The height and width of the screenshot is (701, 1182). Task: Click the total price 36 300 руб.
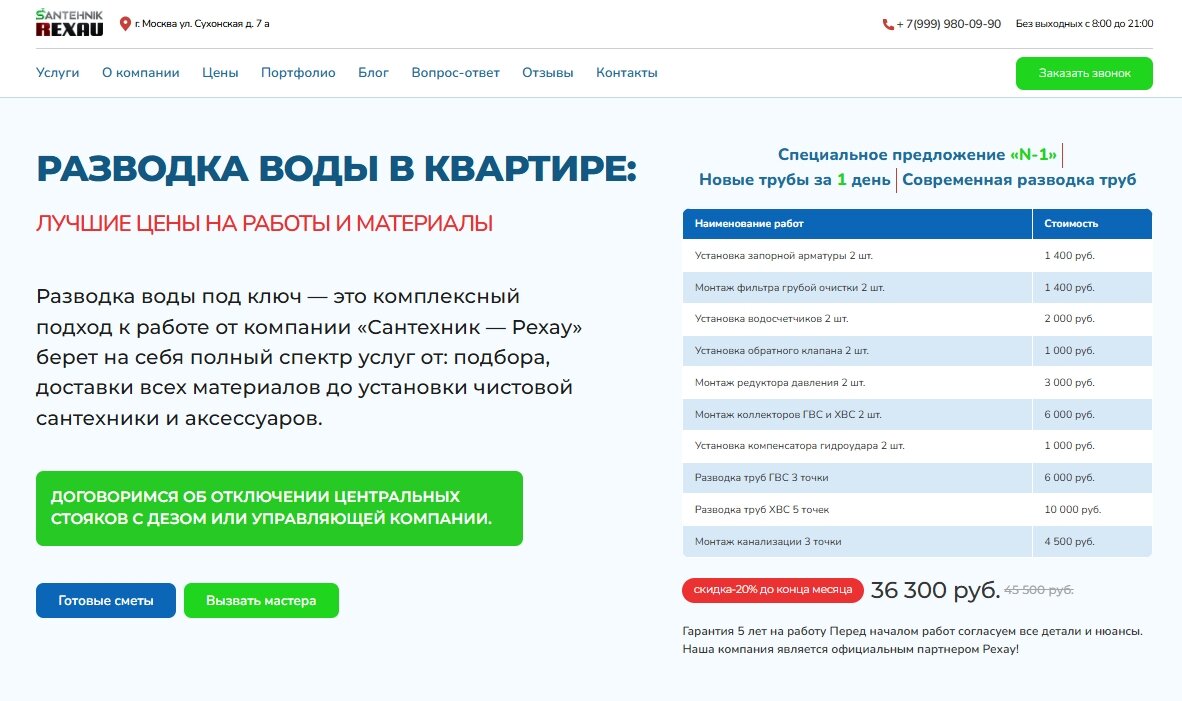pos(935,590)
